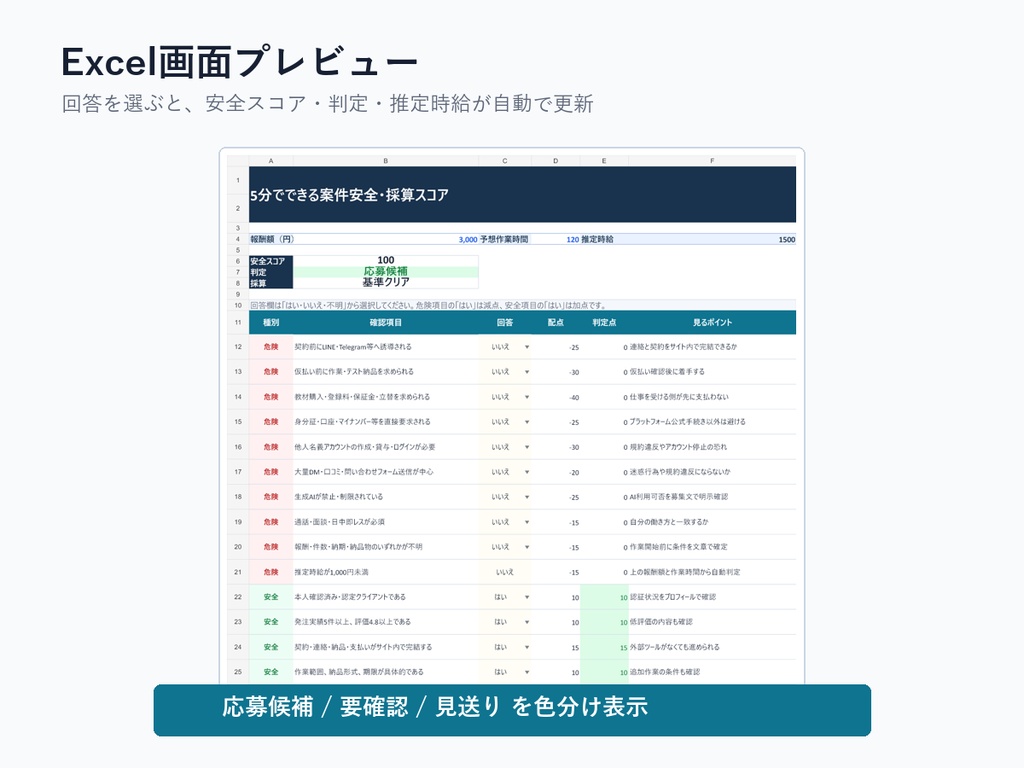Open the answer dropdown in row 23
1024x768 pixels.
527,622
